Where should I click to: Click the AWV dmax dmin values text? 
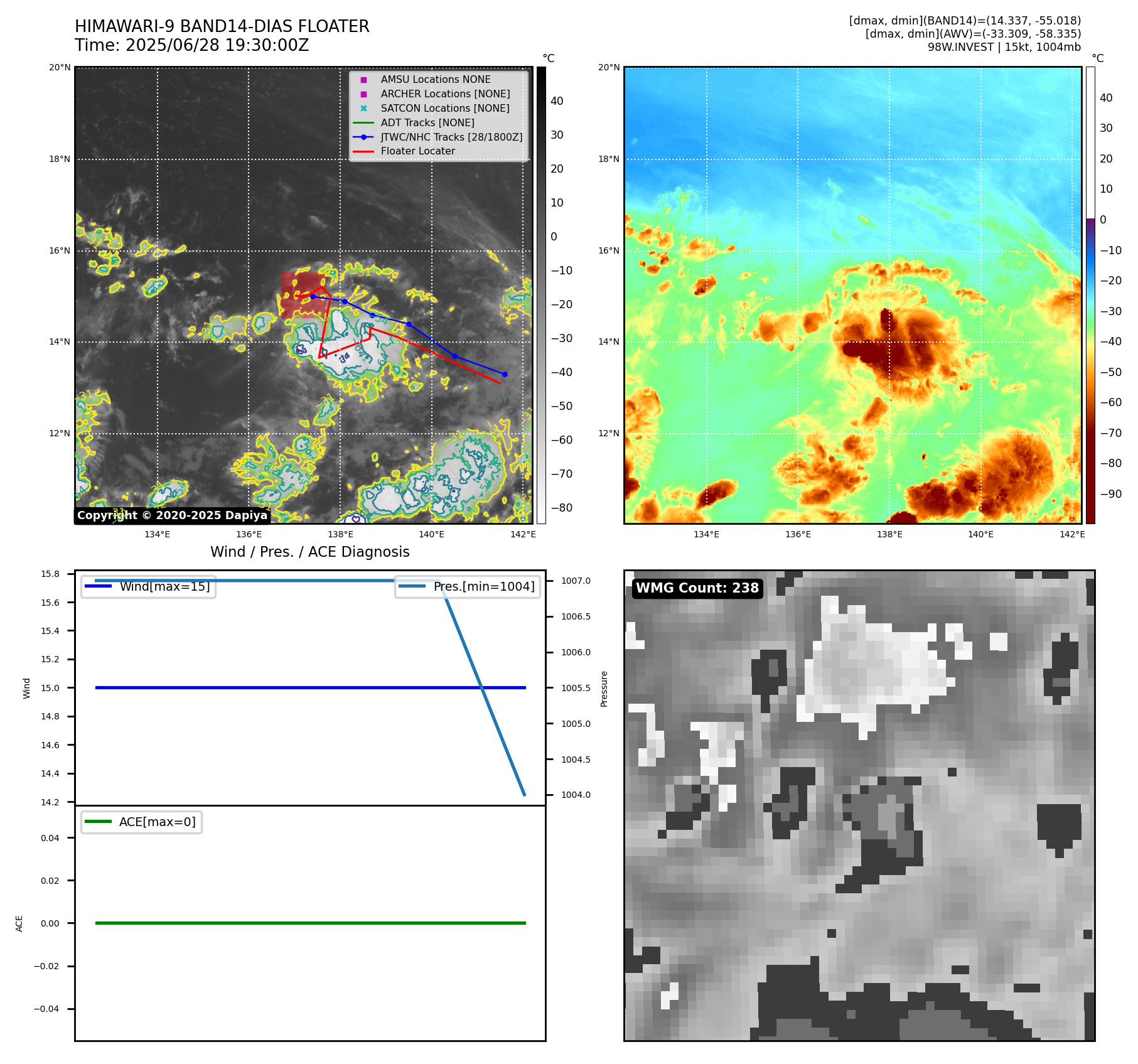tap(973, 34)
